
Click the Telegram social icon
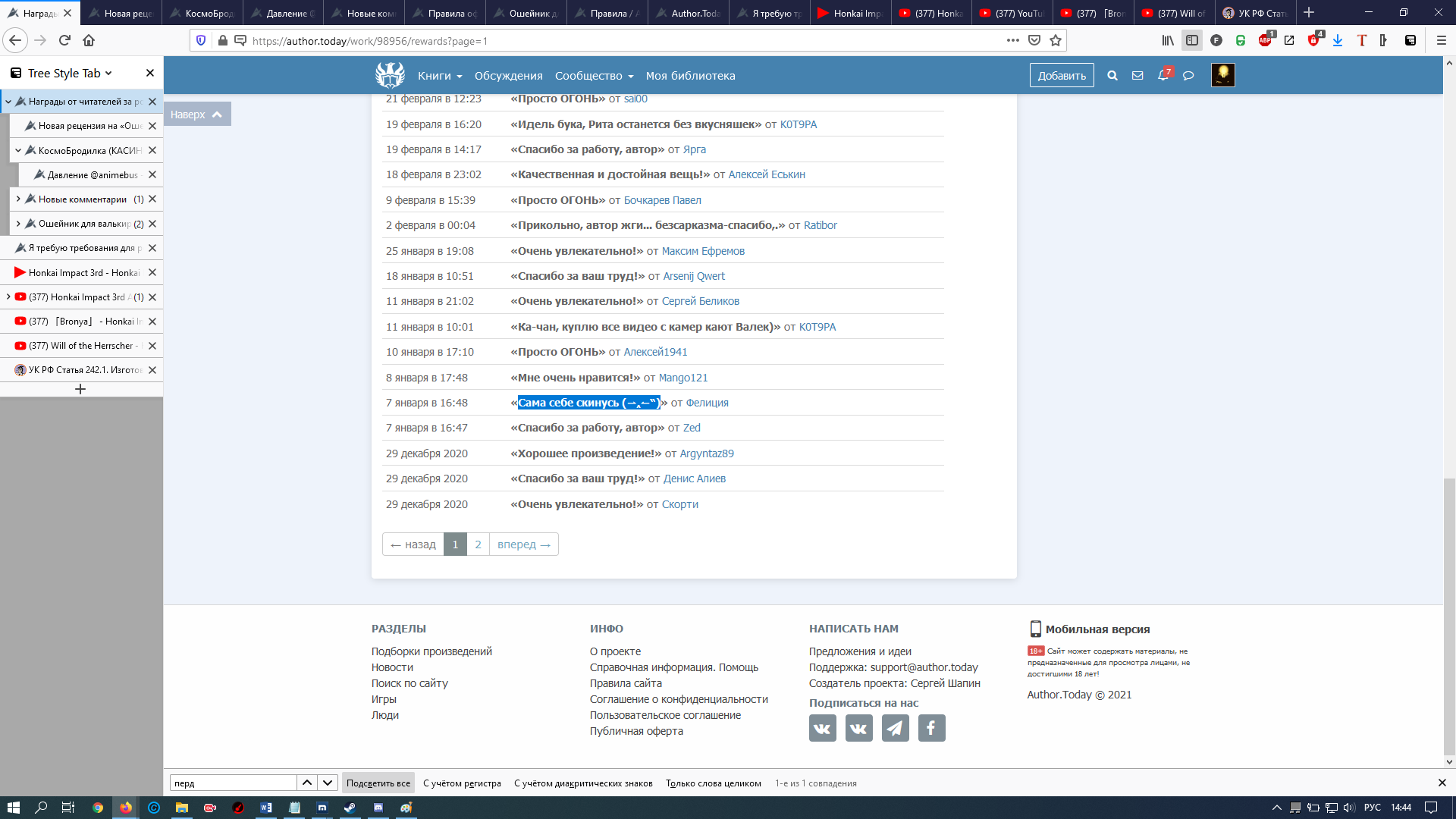895,728
